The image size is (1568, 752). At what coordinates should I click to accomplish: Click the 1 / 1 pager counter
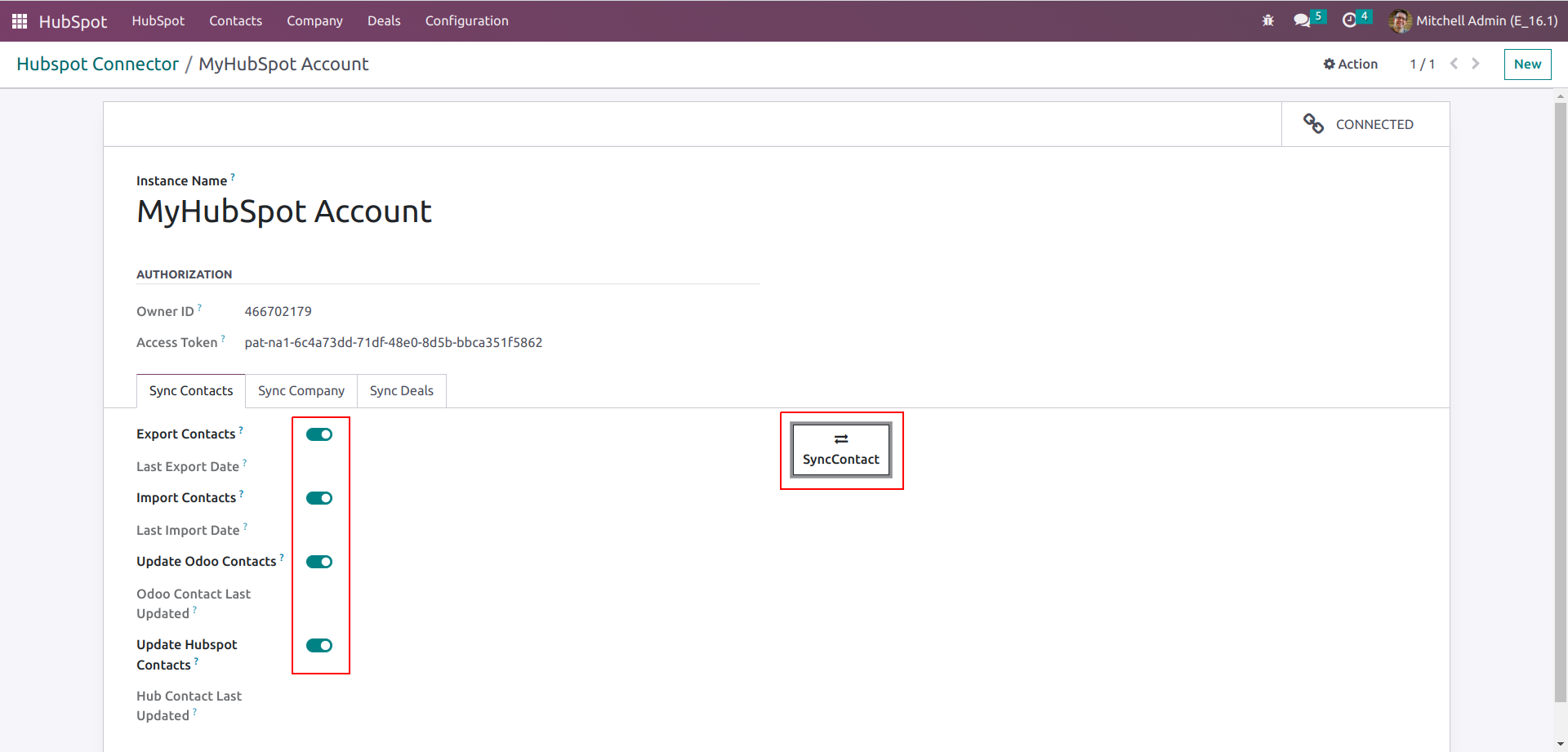tap(1422, 64)
